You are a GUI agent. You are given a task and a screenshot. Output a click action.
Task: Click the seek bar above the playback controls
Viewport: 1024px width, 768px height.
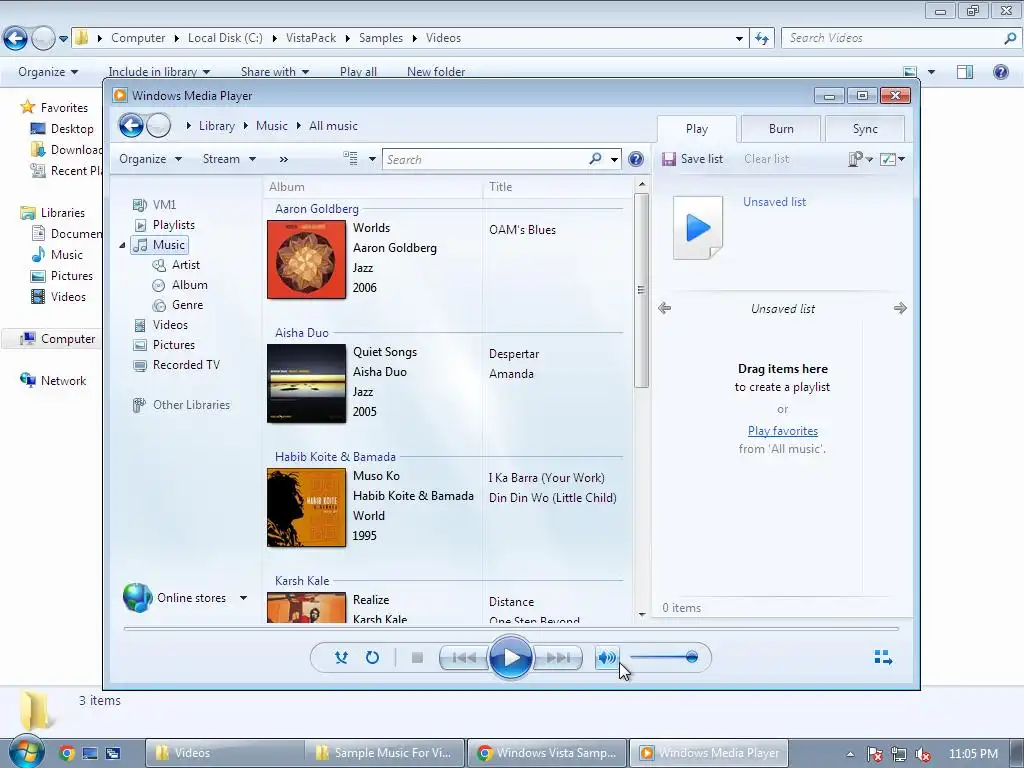pyautogui.click(x=511, y=629)
